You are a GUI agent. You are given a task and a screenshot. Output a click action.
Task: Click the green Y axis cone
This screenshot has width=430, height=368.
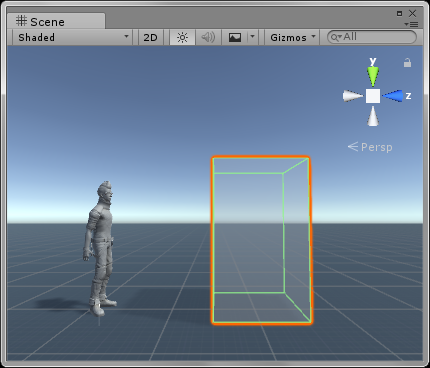pyautogui.click(x=373, y=76)
